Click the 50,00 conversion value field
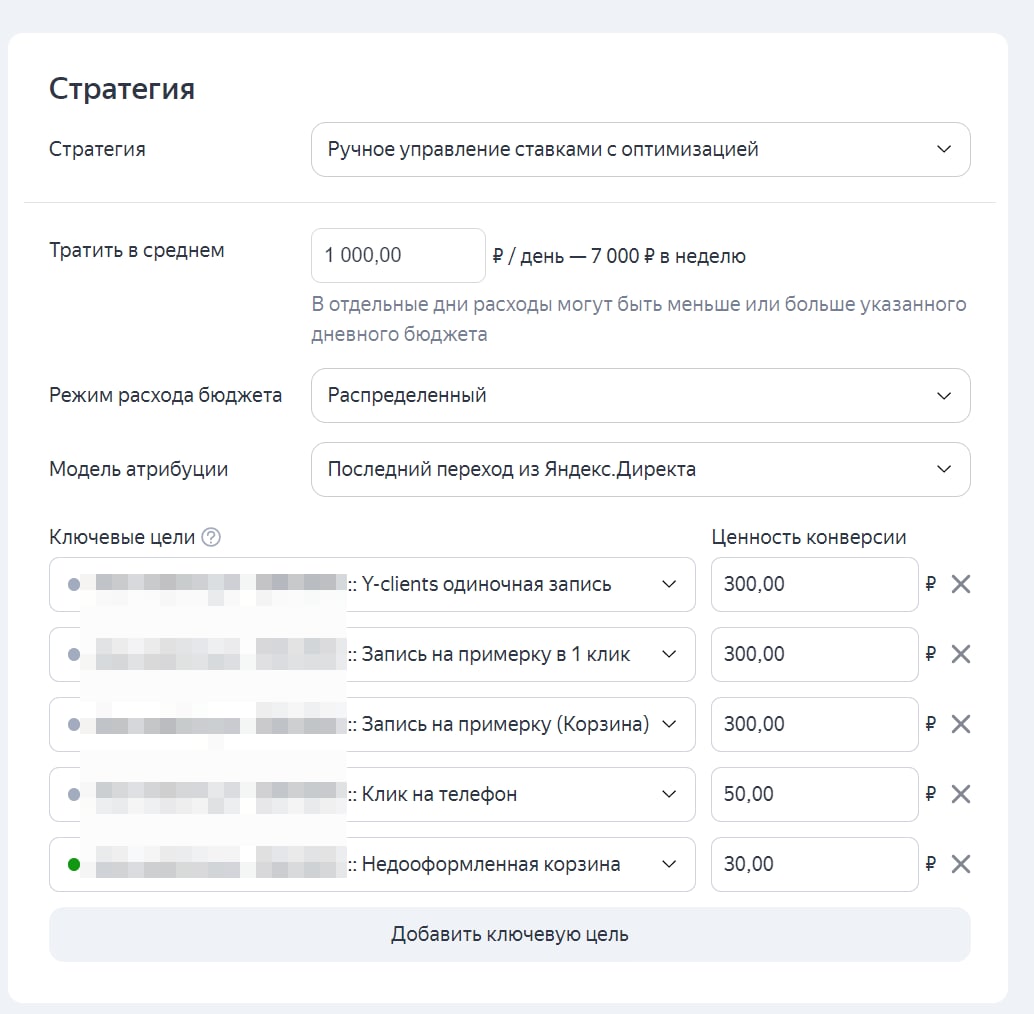Image resolution: width=1034 pixels, height=1014 pixels. click(x=814, y=794)
